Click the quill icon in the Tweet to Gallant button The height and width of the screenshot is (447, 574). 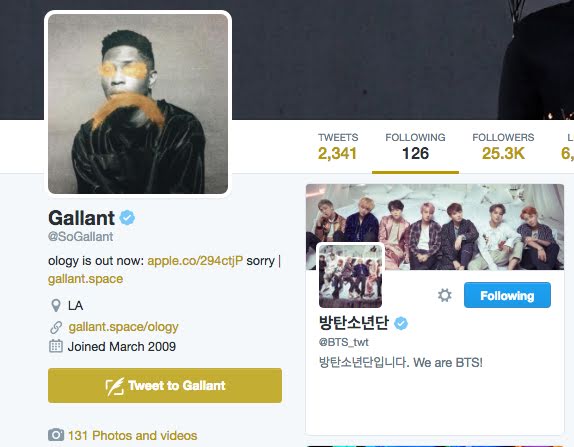pyautogui.click(x=115, y=386)
